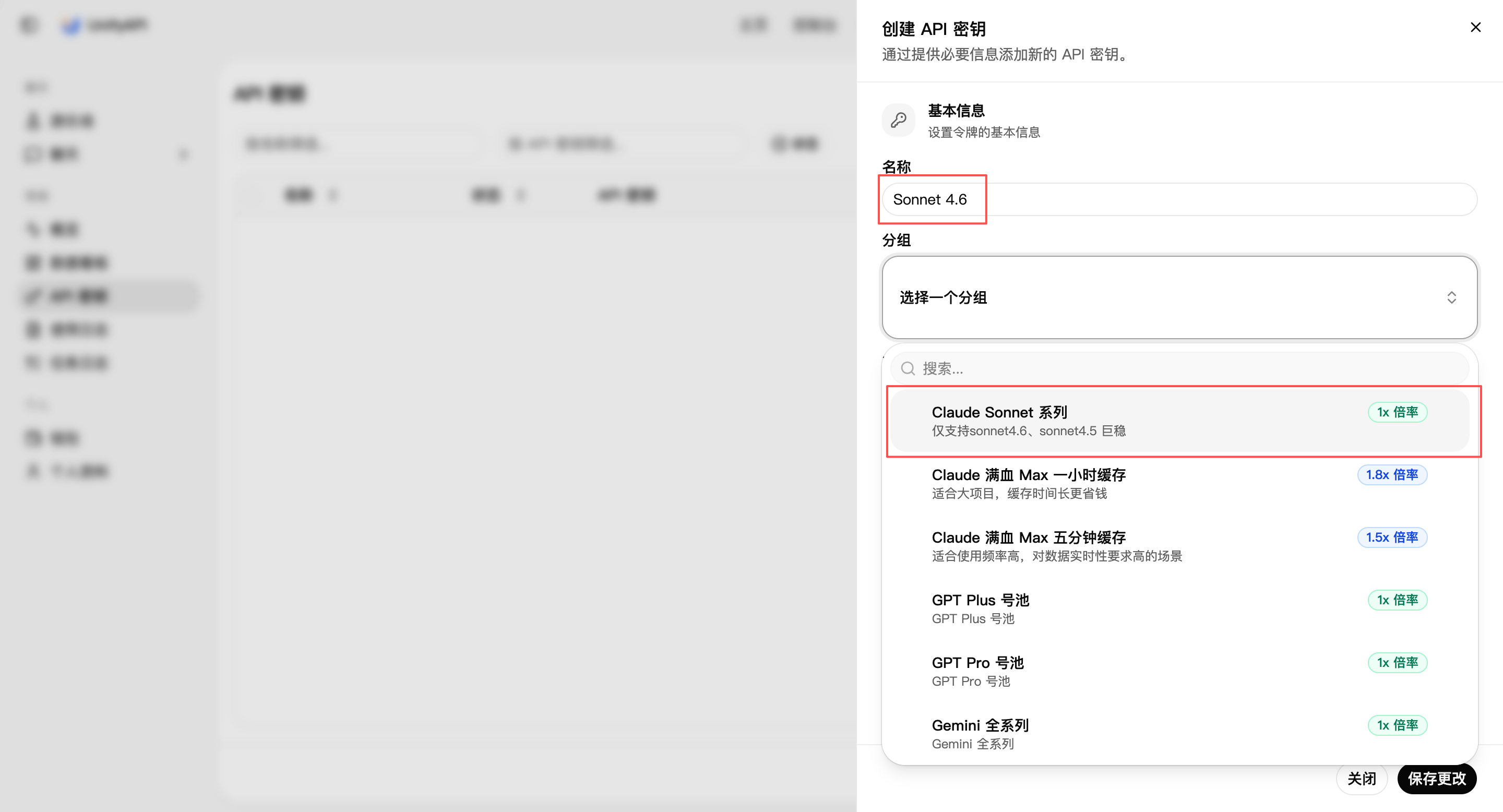Select Claude 满血 Max 五分钟缓存 option
Image resolution: width=1503 pixels, height=812 pixels.
click(x=1179, y=546)
